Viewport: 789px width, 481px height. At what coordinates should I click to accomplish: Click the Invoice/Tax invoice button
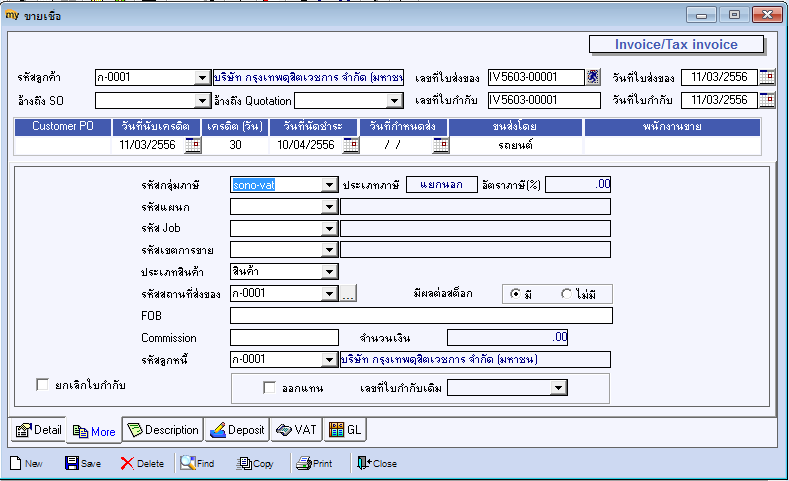(x=676, y=44)
